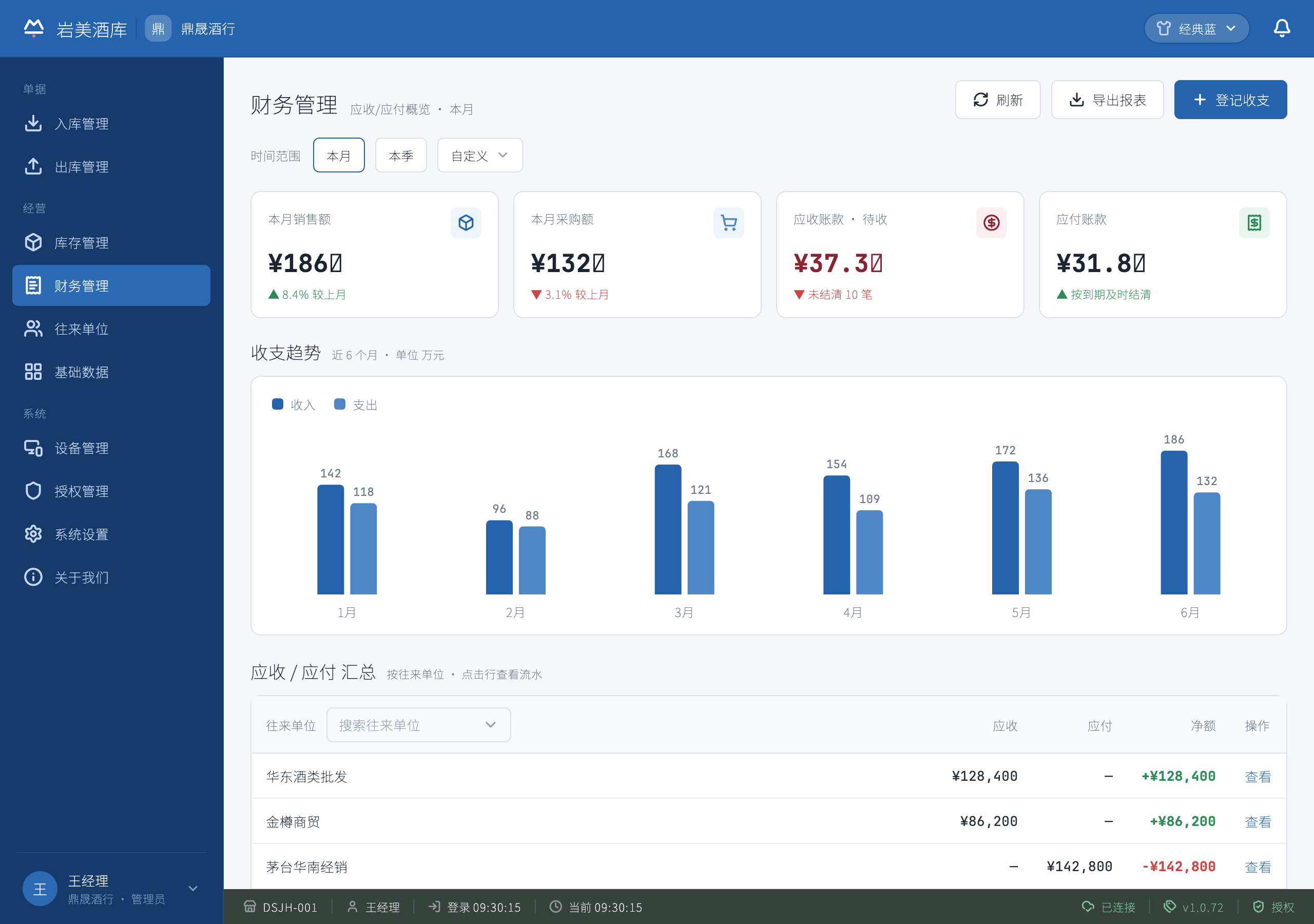The height and width of the screenshot is (924, 1314).
Task: Click the 登记收支 button
Action: click(1230, 100)
